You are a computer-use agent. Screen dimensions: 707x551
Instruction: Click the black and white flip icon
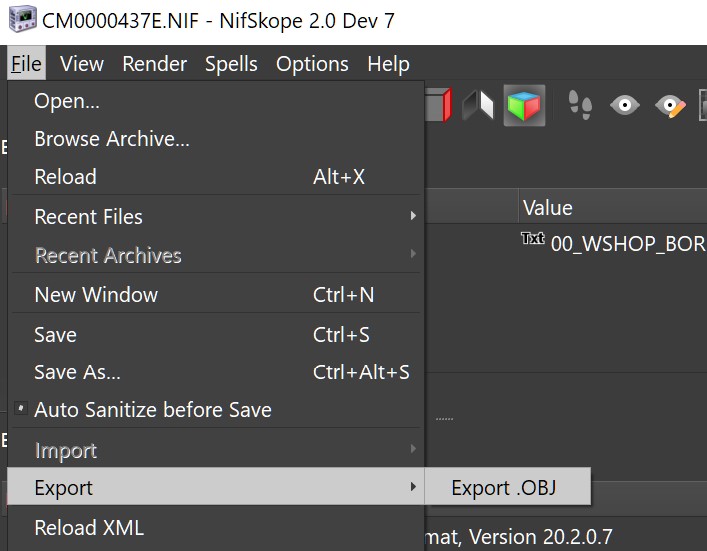coord(478,105)
